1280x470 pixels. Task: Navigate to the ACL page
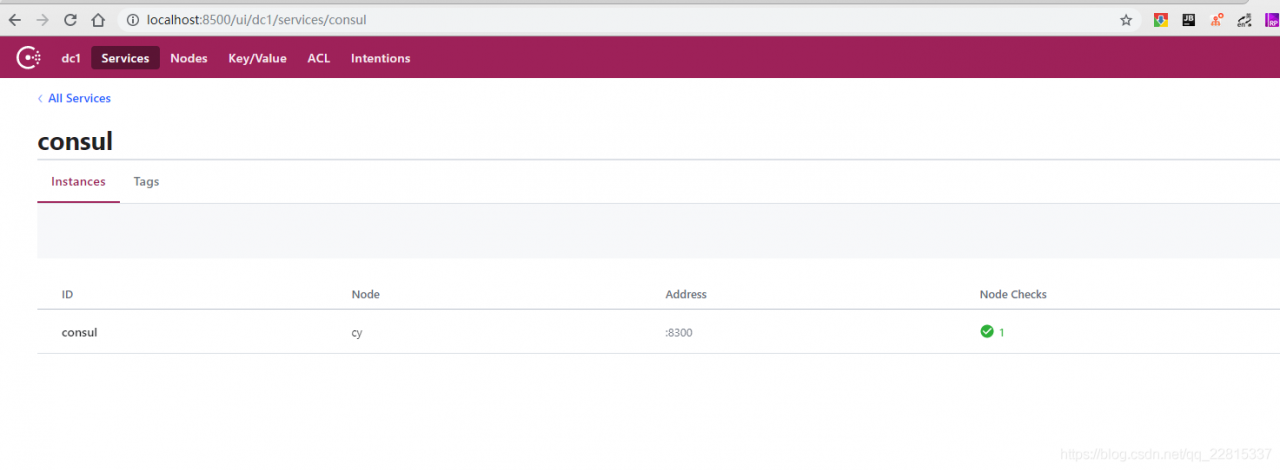pos(319,58)
